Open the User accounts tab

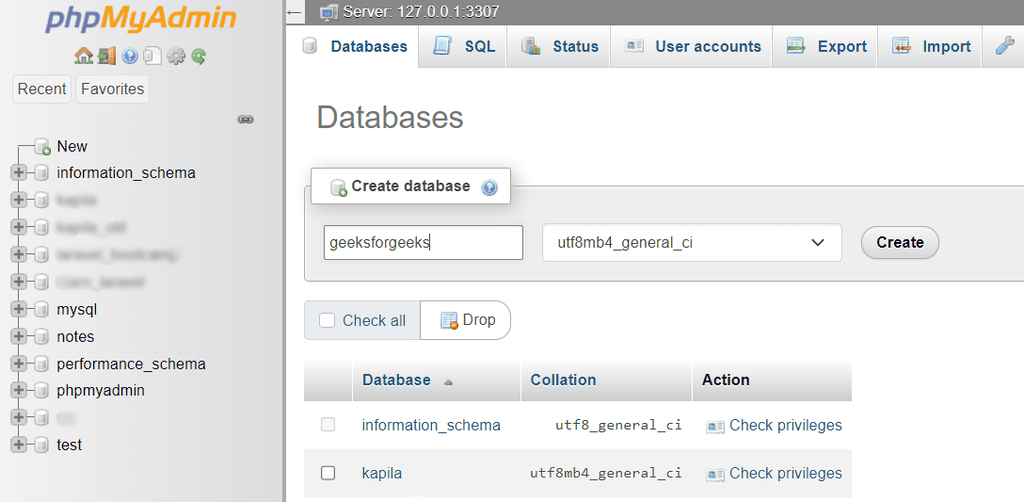(x=693, y=46)
